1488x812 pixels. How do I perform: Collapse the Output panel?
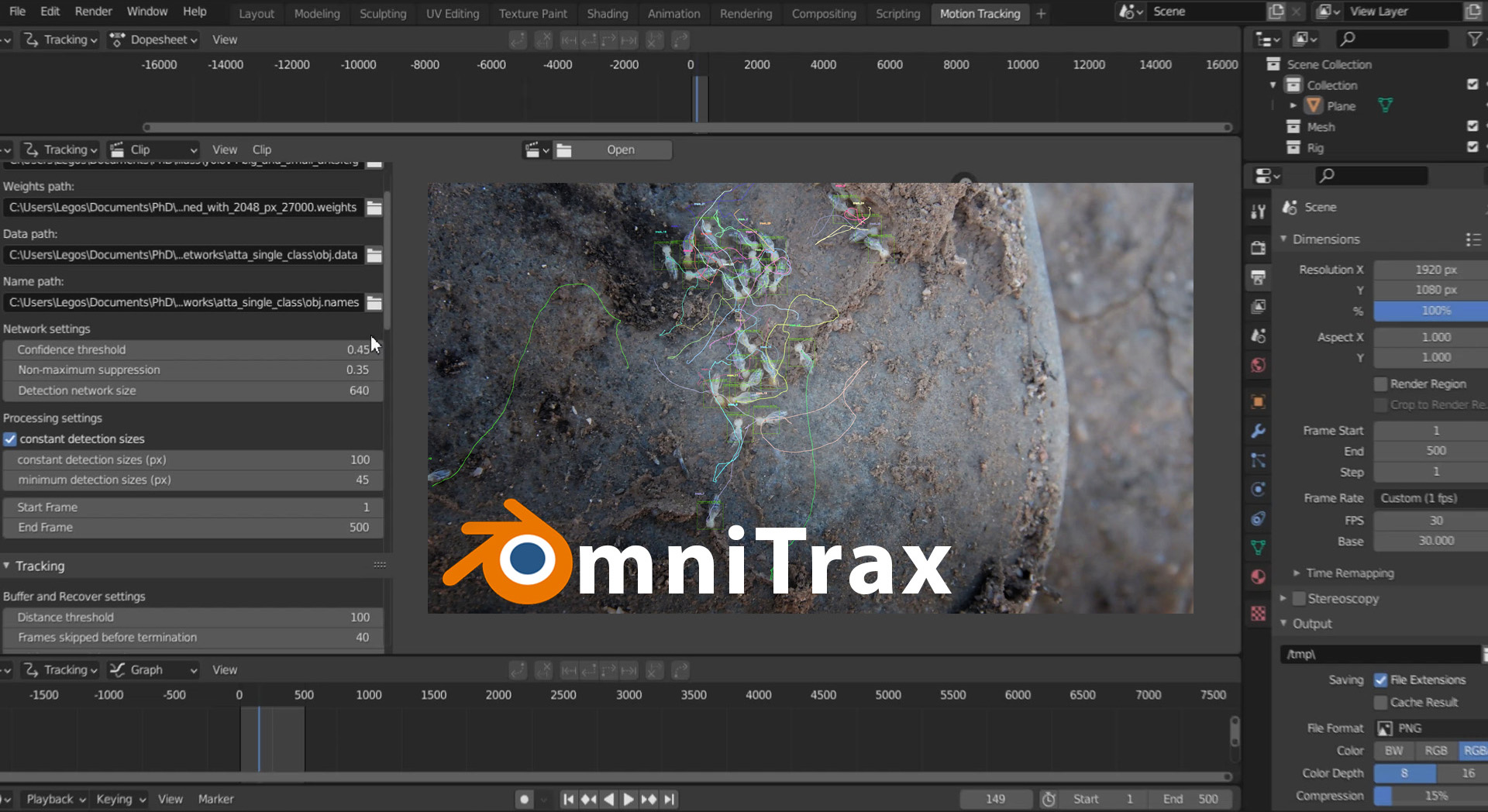tap(1283, 624)
